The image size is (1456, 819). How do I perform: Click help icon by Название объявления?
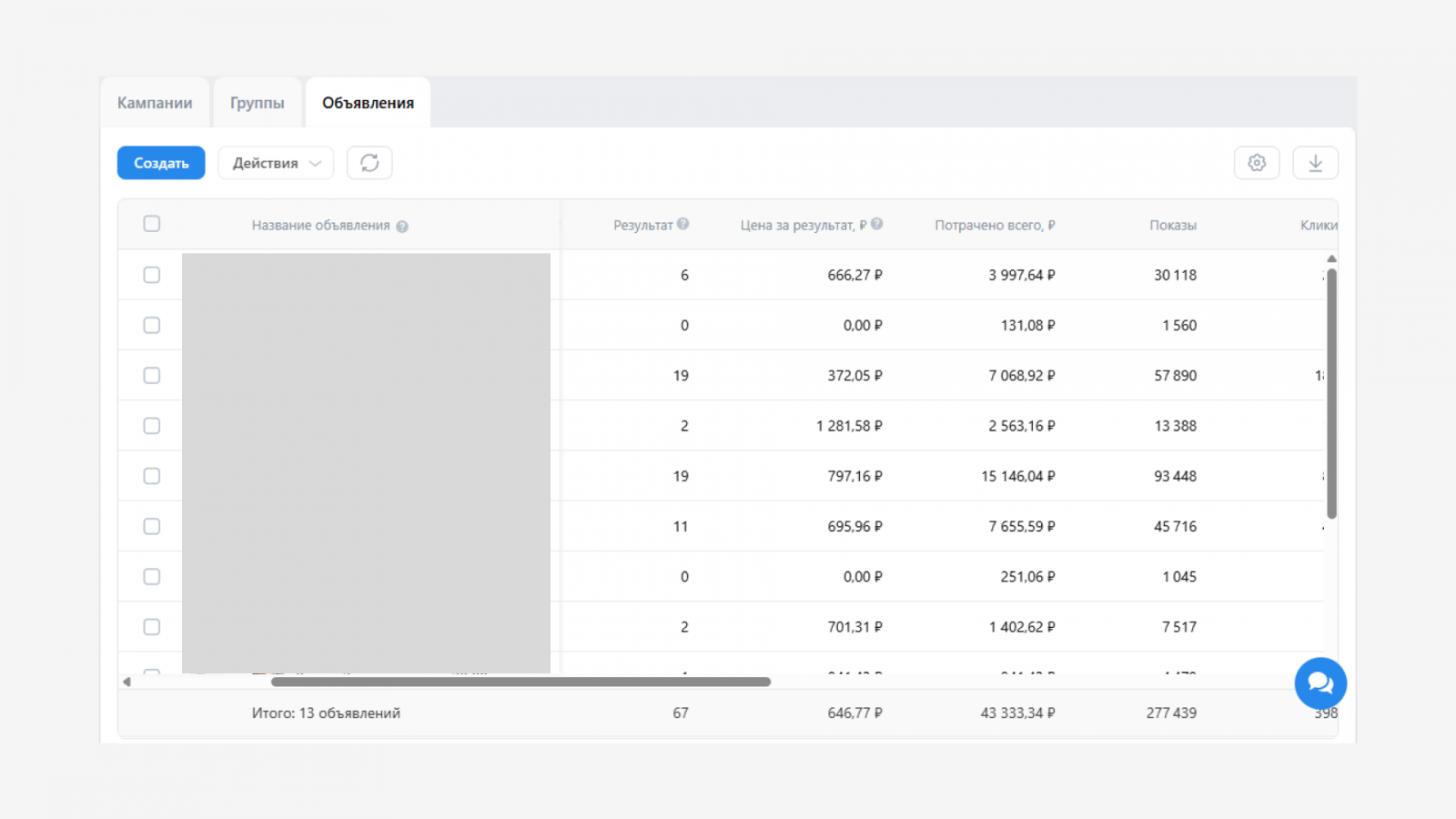tap(402, 227)
